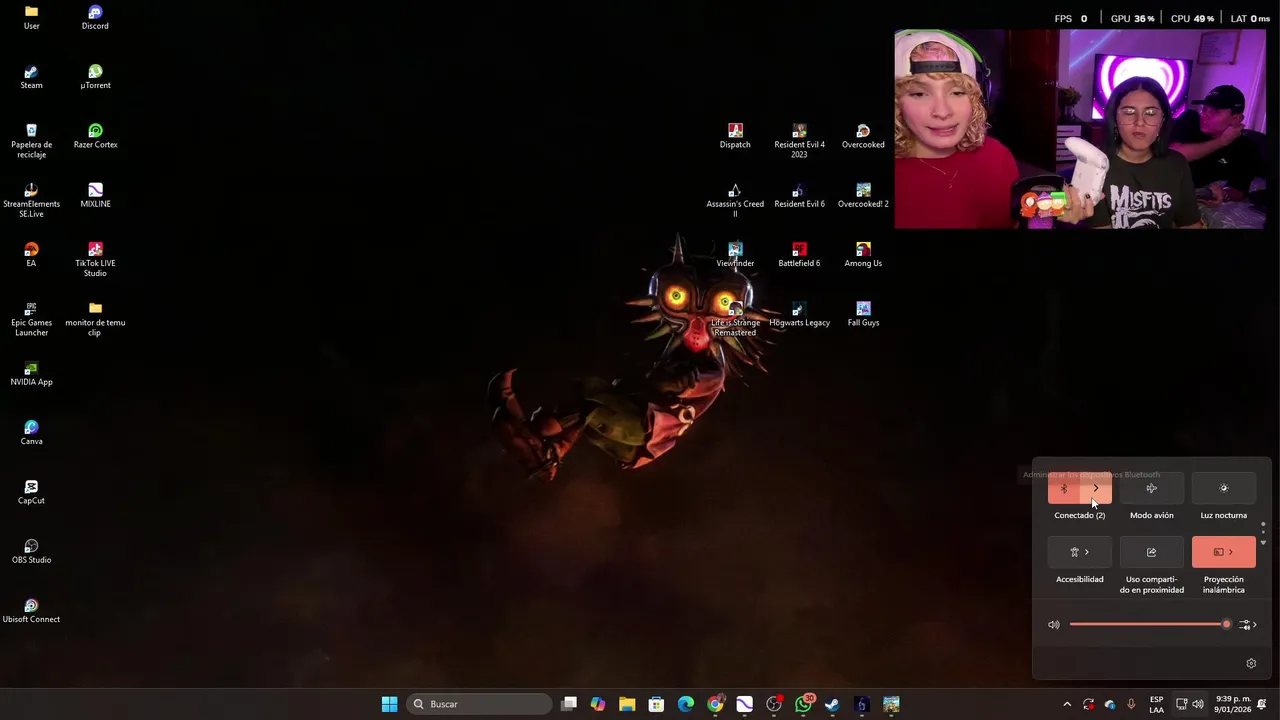Select the Razer Cortex shortcut
Viewport: 1280px width, 720px height.
click(x=95, y=136)
